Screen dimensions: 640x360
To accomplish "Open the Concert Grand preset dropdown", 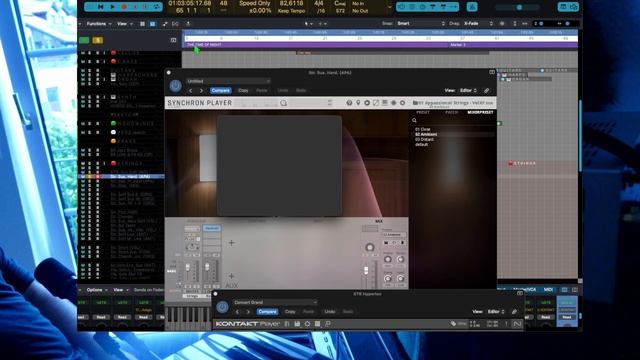I will [x=275, y=302].
